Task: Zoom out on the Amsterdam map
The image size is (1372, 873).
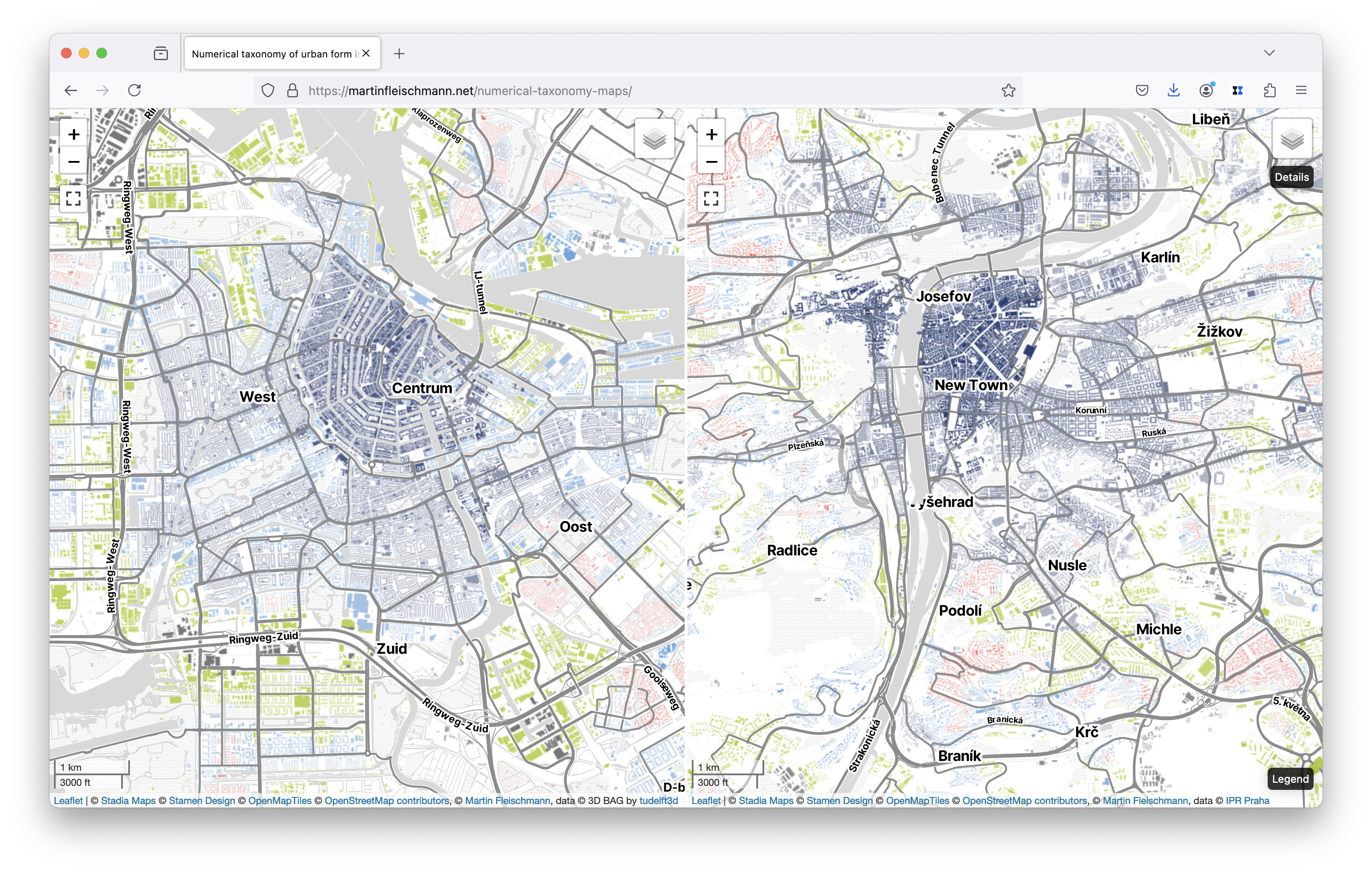Action: [73, 162]
